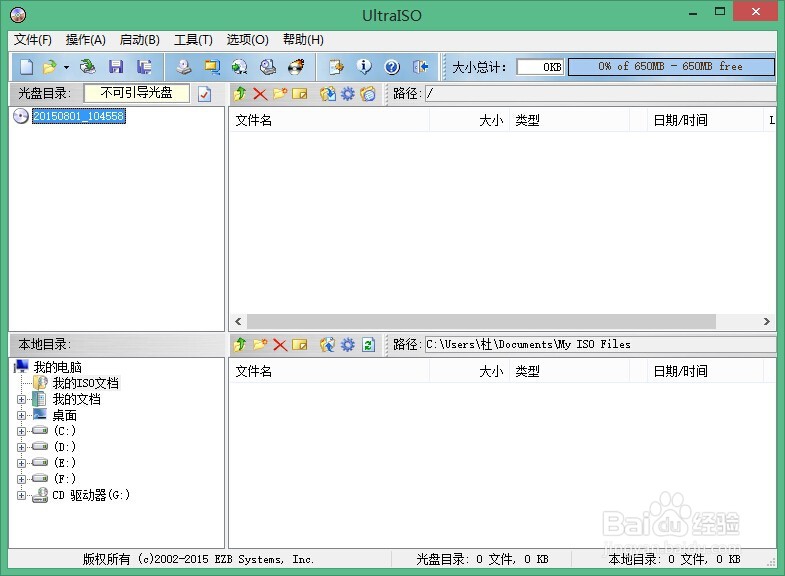This screenshot has width=785, height=576.
Task: Open Help with the blue question mark icon
Action: tap(392, 67)
